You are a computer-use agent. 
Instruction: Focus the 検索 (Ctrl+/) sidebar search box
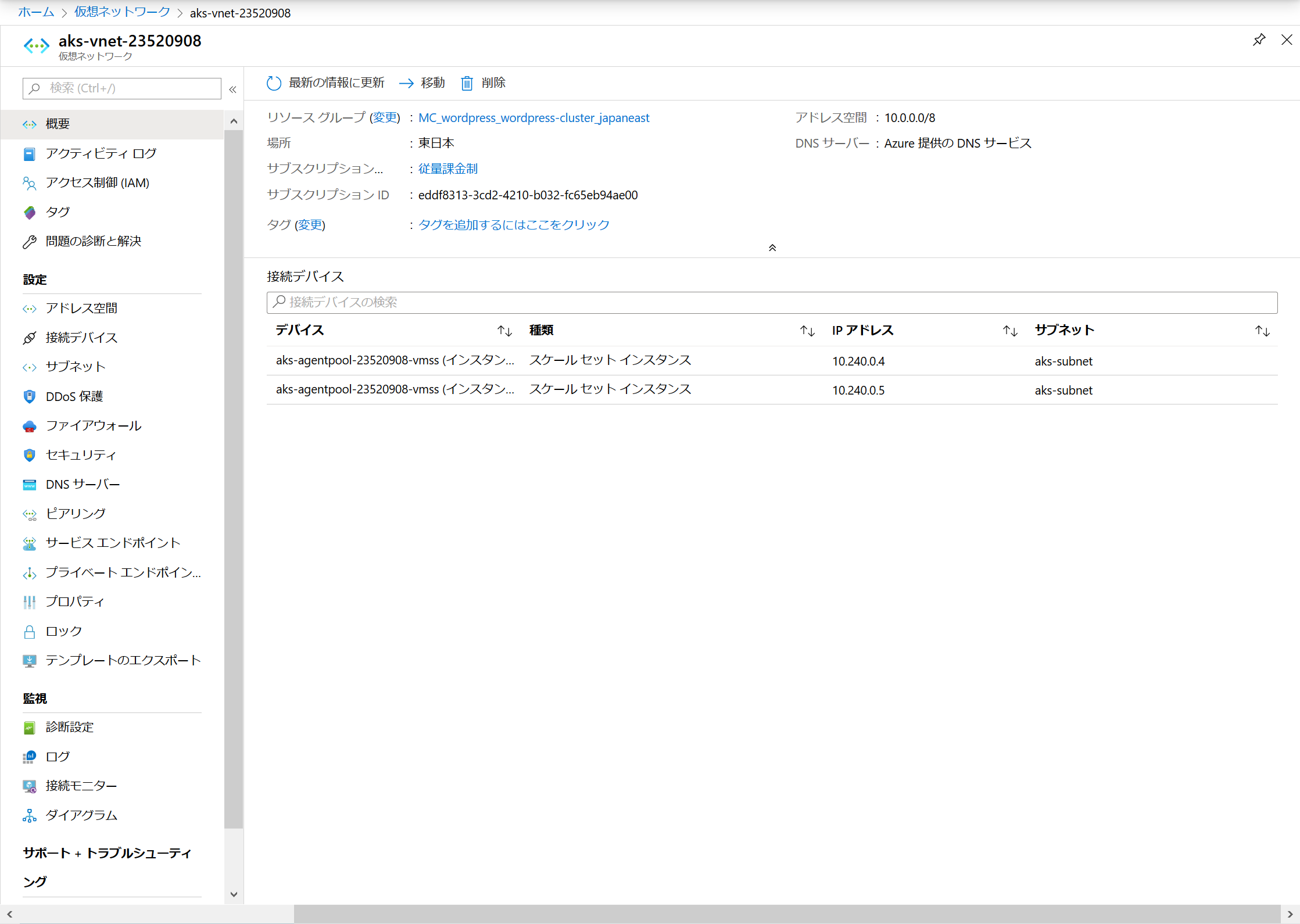pyautogui.click(x=122, y=88)
